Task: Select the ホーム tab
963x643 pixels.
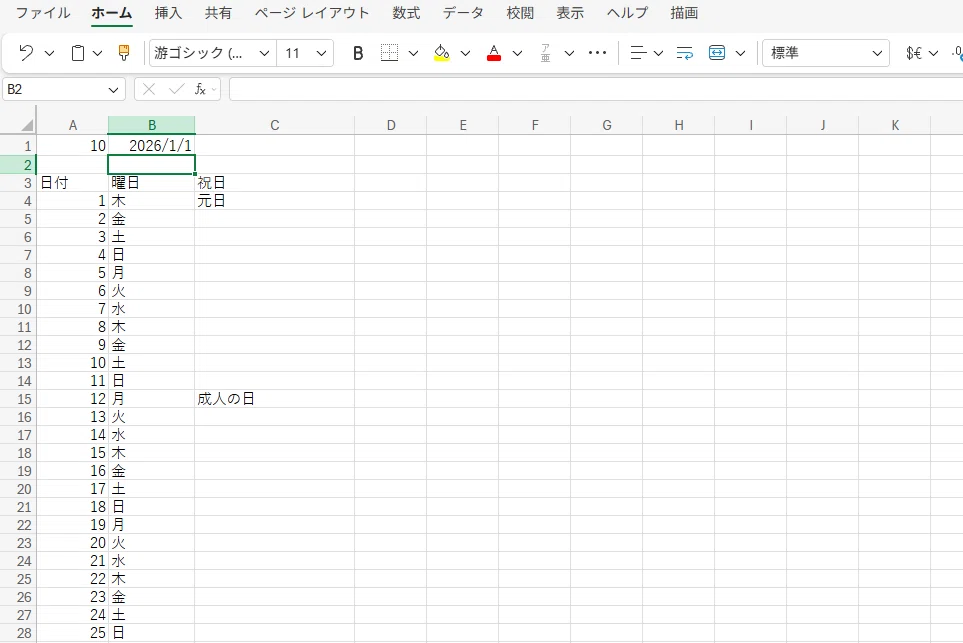Action: [112, 13]
